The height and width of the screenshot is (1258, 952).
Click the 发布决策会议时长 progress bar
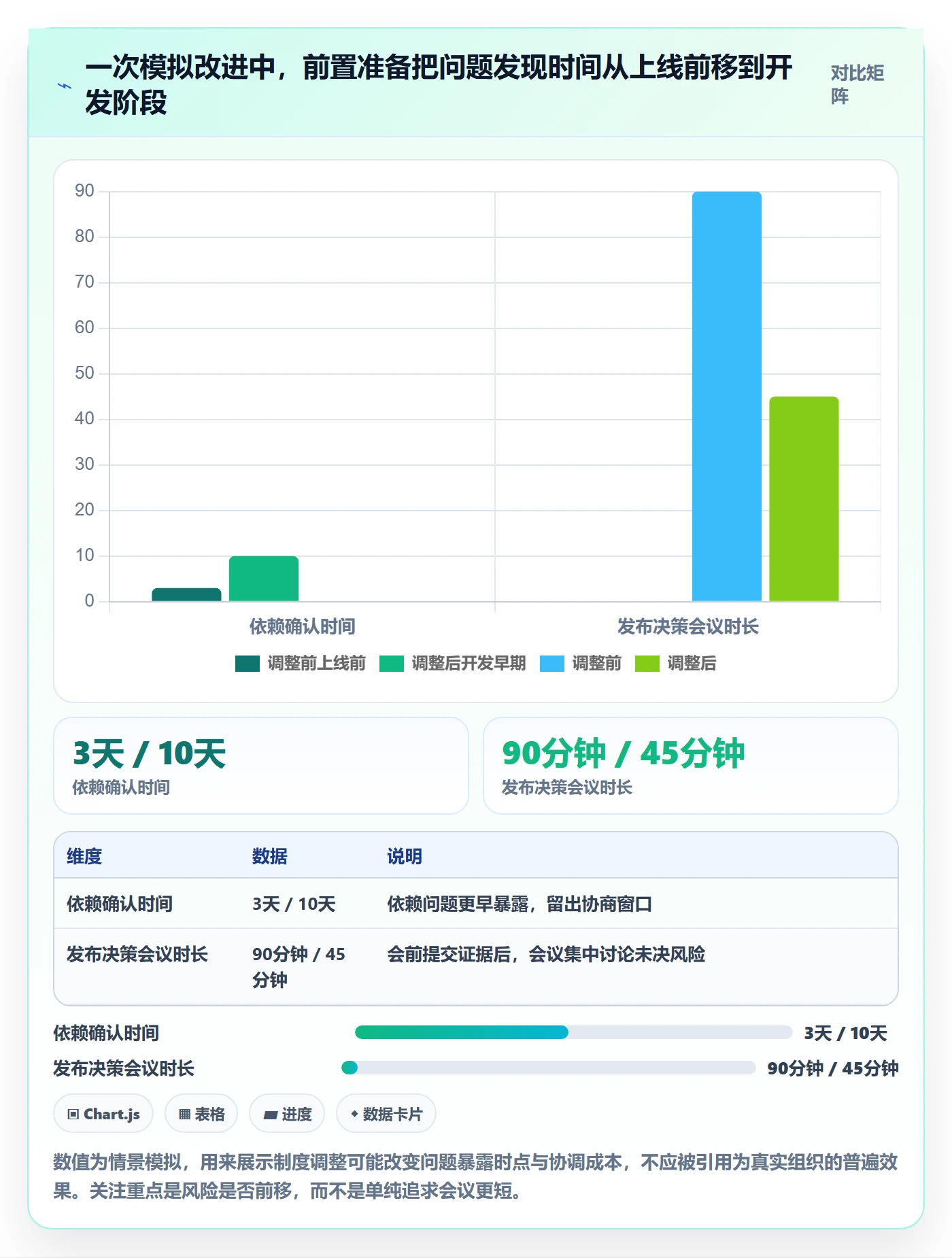pos(548,1068)
